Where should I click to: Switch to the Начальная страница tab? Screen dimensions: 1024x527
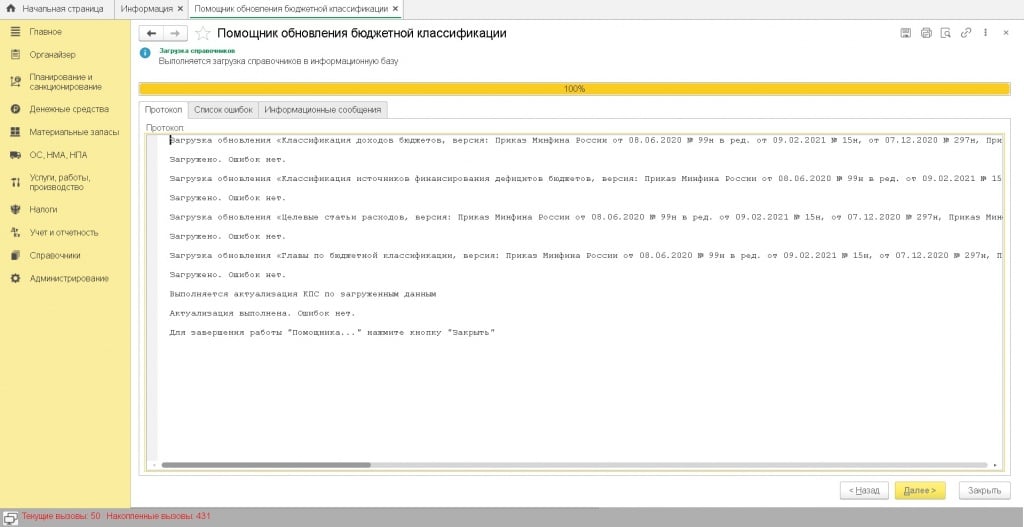coord(57,8)
